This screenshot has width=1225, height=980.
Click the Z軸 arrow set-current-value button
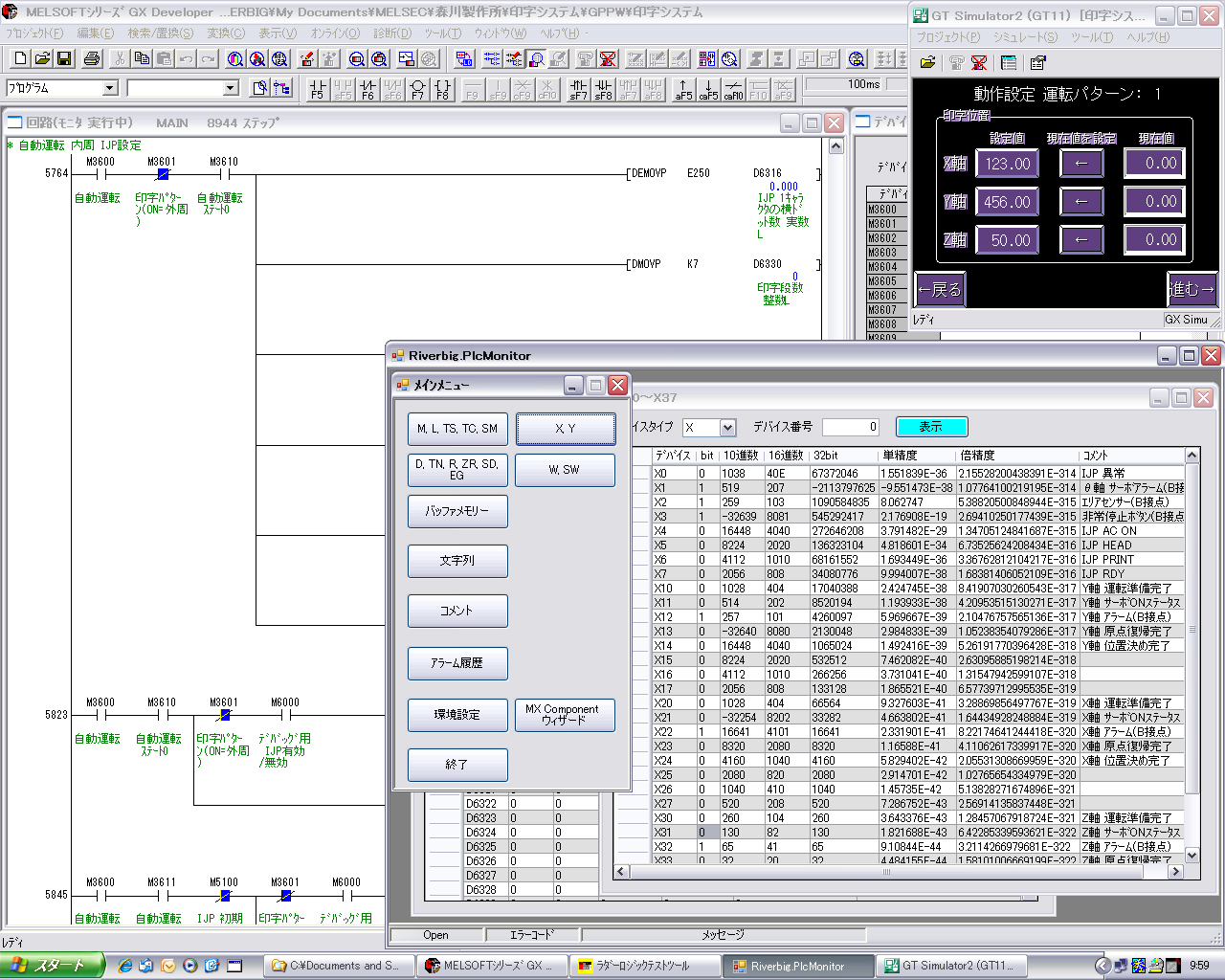click(1081, 240)
